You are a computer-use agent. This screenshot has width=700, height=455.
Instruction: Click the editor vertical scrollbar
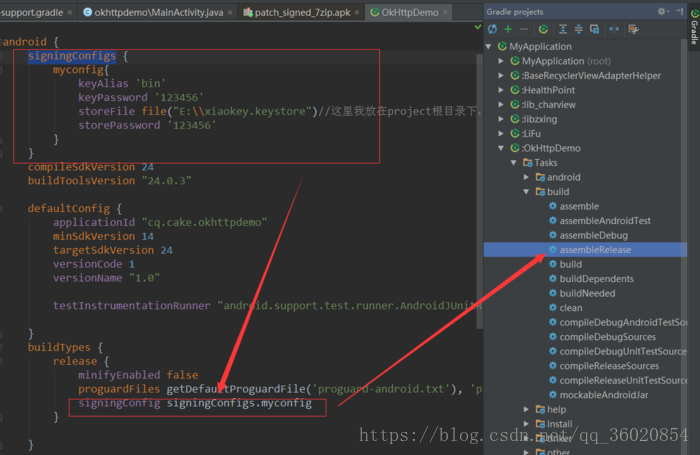point(479,191)
